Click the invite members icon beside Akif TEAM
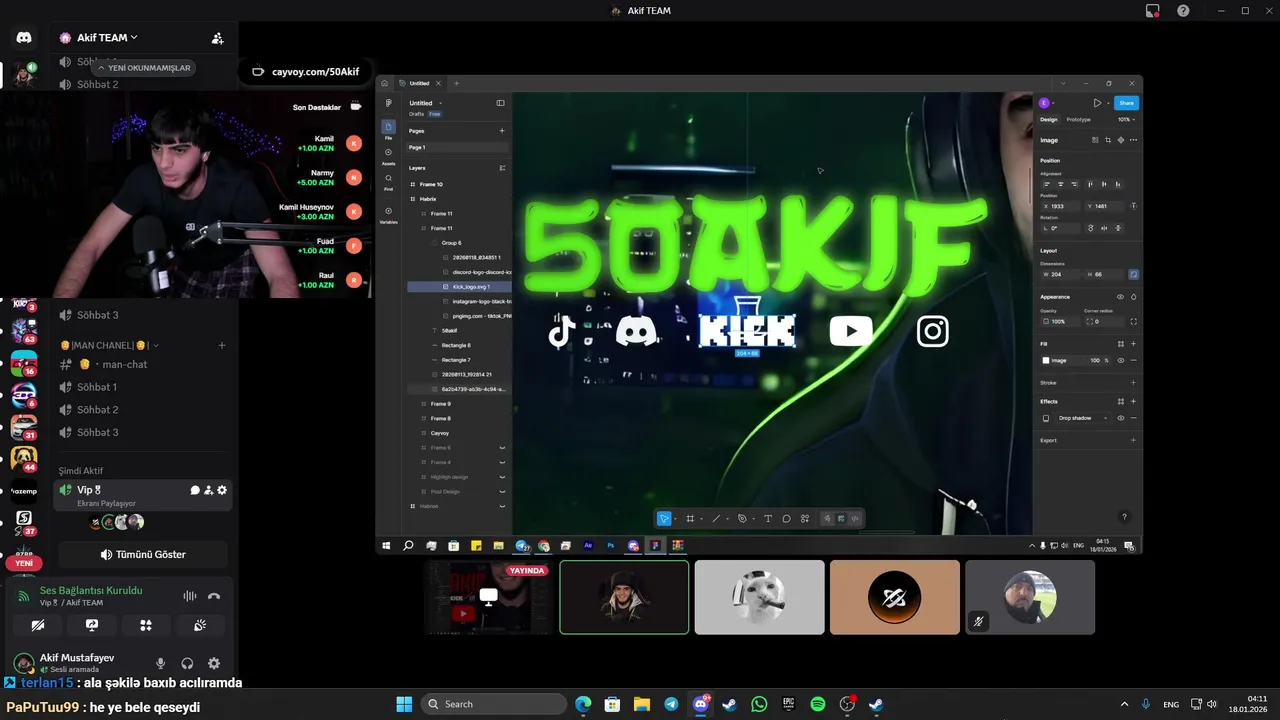The image size is (1280, 720). [217, 38]
